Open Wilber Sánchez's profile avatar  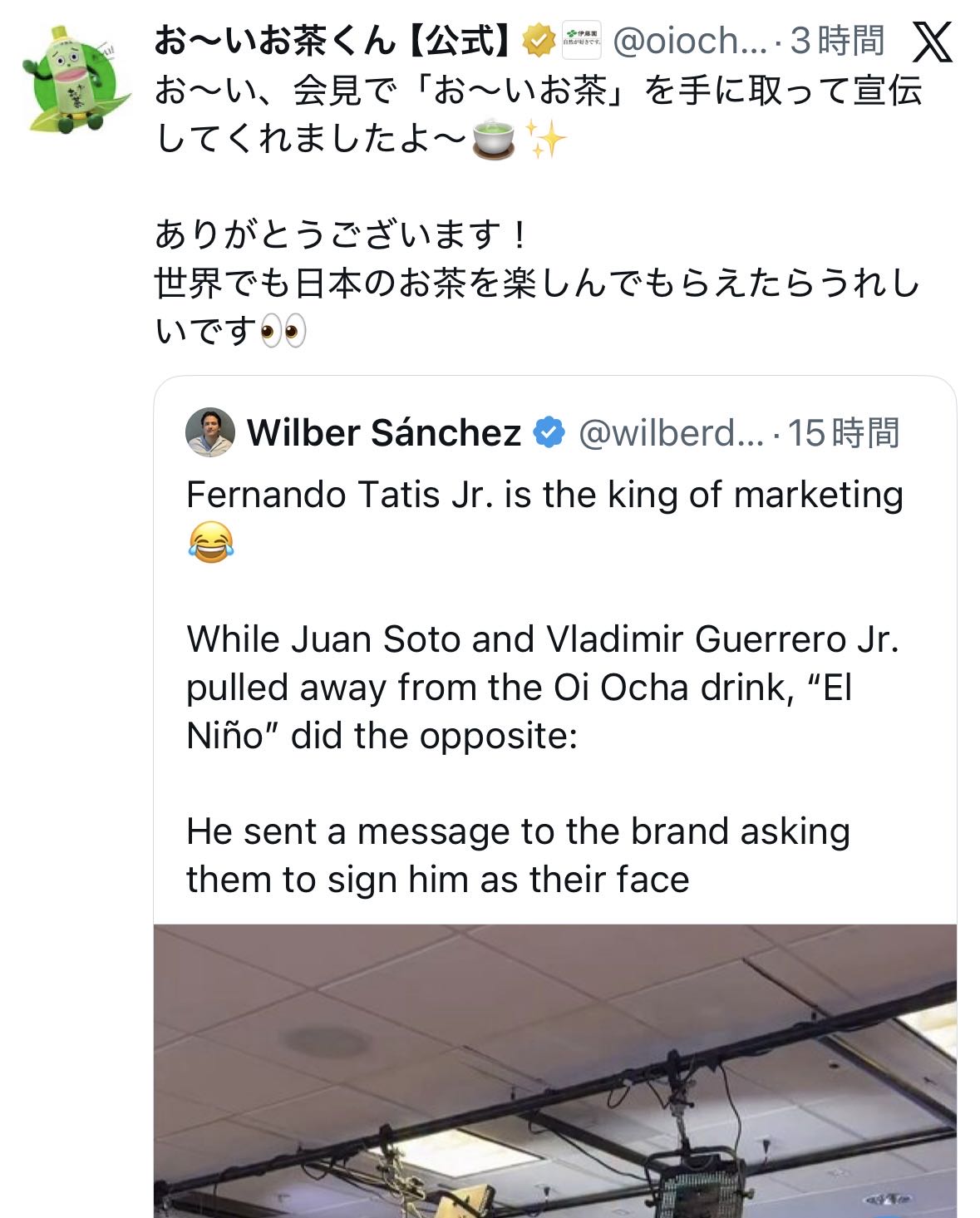(x=210, y=432)
